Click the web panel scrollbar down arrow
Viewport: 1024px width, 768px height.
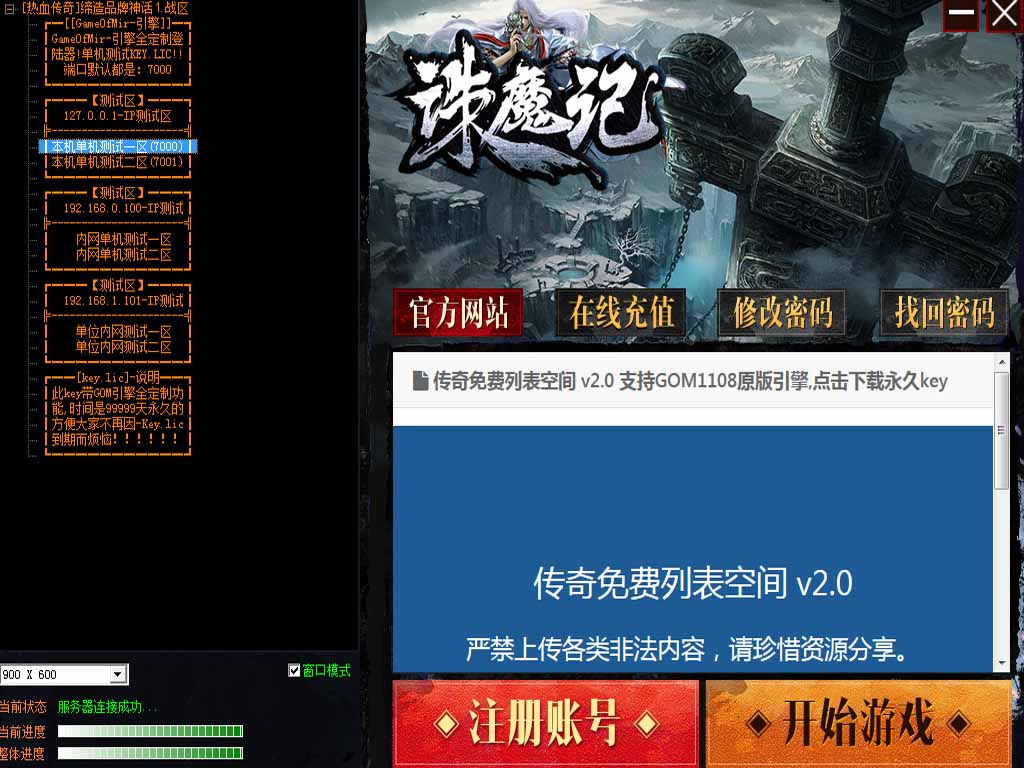pos(1001,664)
